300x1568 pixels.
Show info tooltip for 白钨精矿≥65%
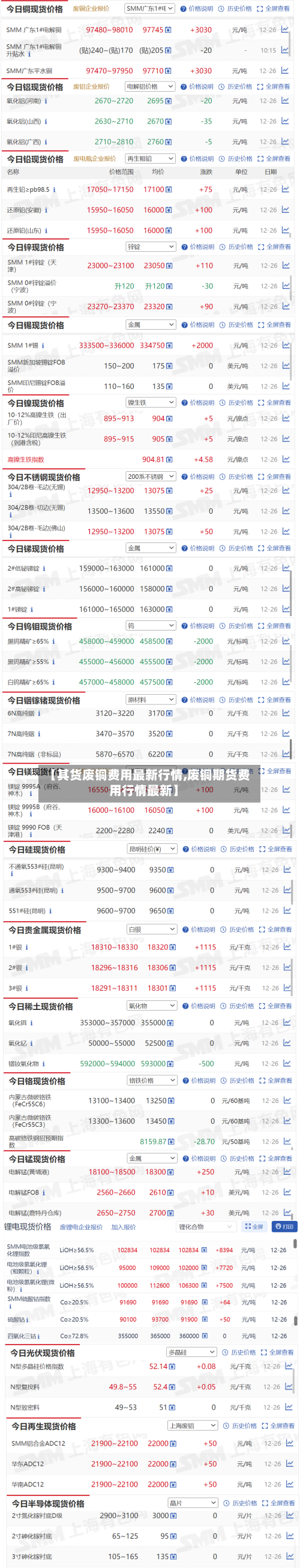[53, 682]
